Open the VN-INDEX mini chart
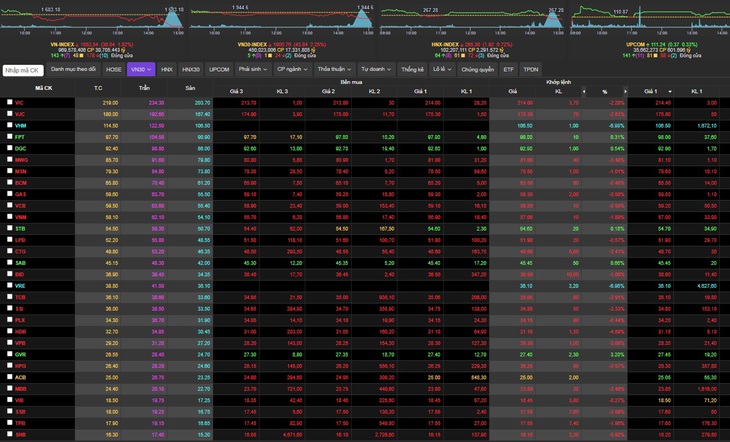Viewport: 730px width, 442px height. (92, 19)
